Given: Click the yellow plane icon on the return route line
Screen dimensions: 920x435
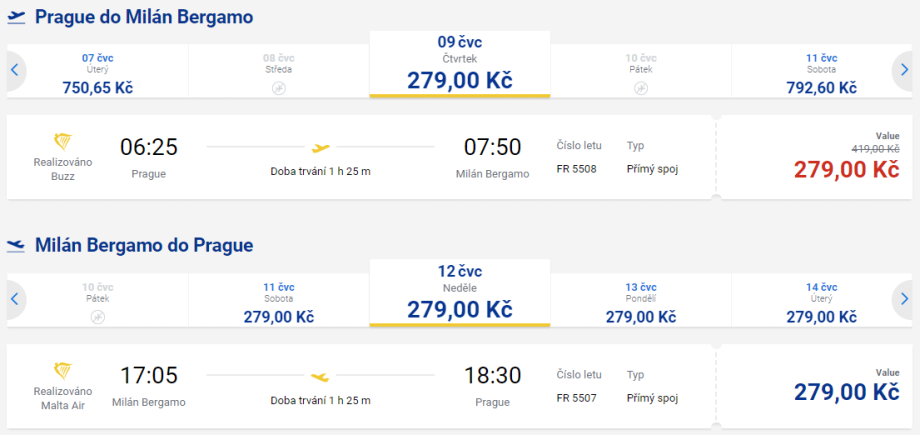Looking at the screenshot, I should tap(321, 377).
